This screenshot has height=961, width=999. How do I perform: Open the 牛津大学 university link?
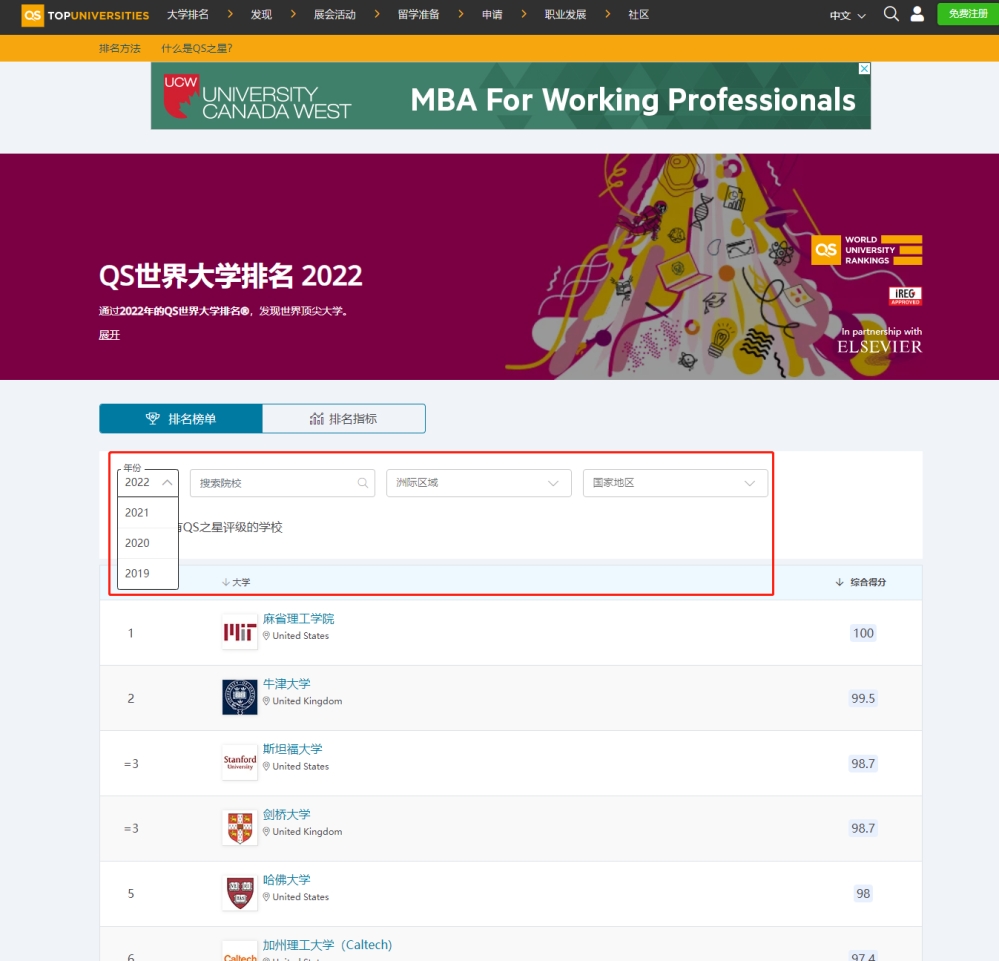tap(287, 684)
